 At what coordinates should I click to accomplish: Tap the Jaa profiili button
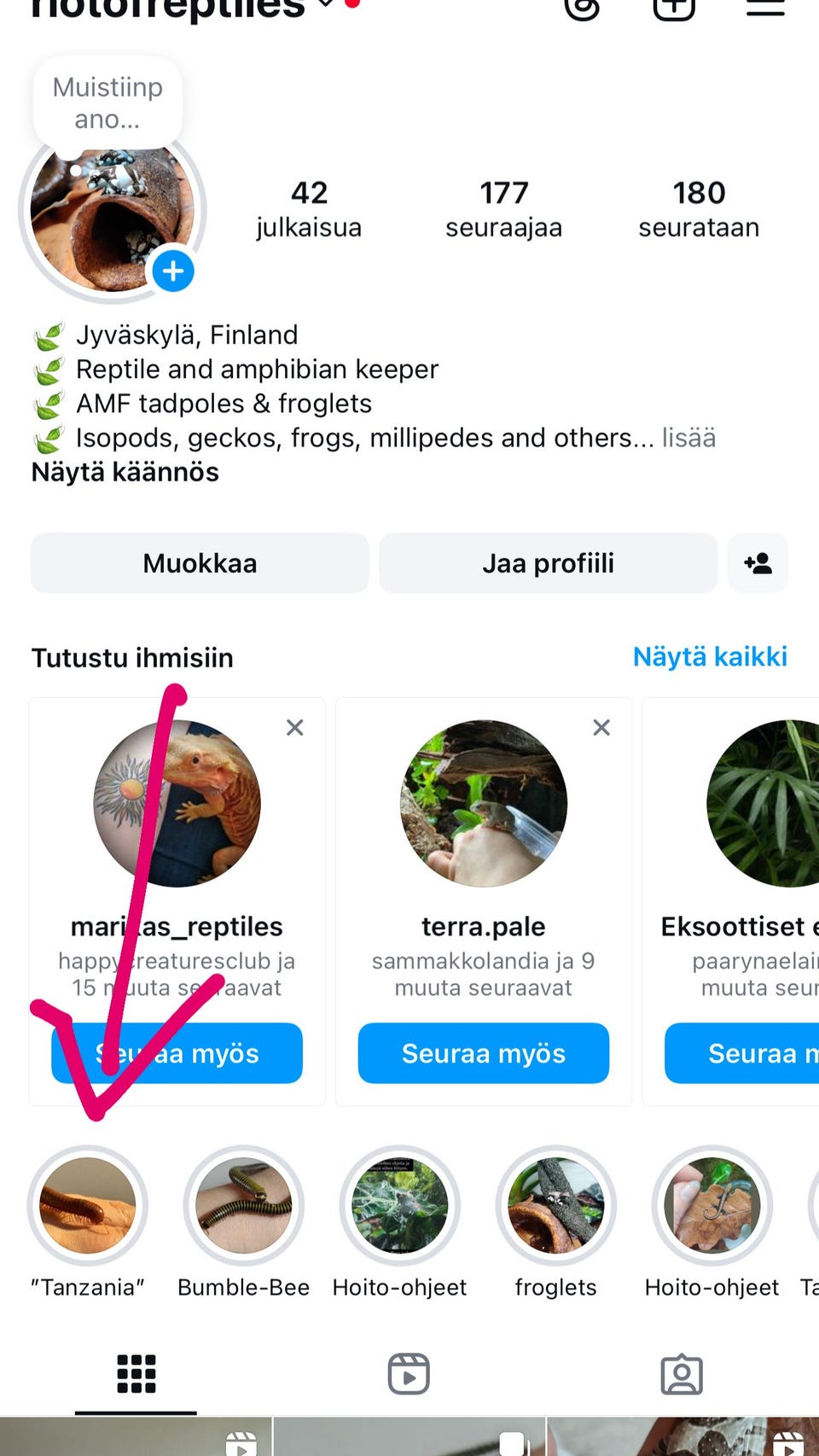coord(548,563)
